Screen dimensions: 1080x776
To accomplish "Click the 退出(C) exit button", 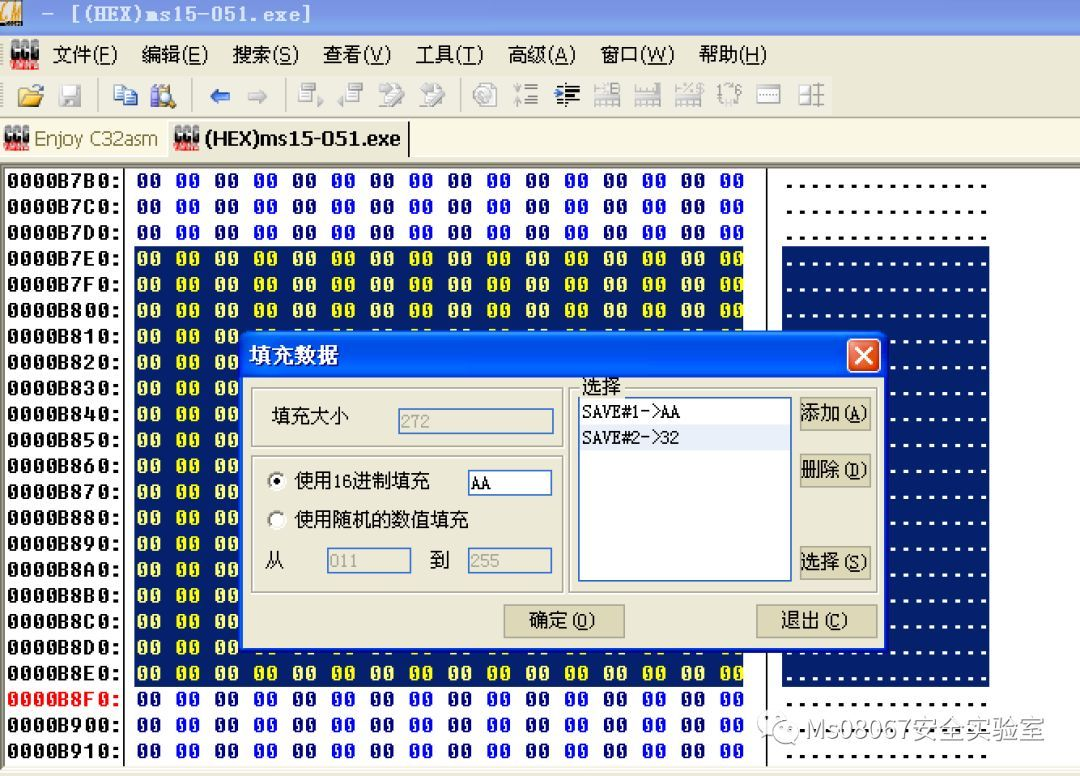I will click(816, 621).
